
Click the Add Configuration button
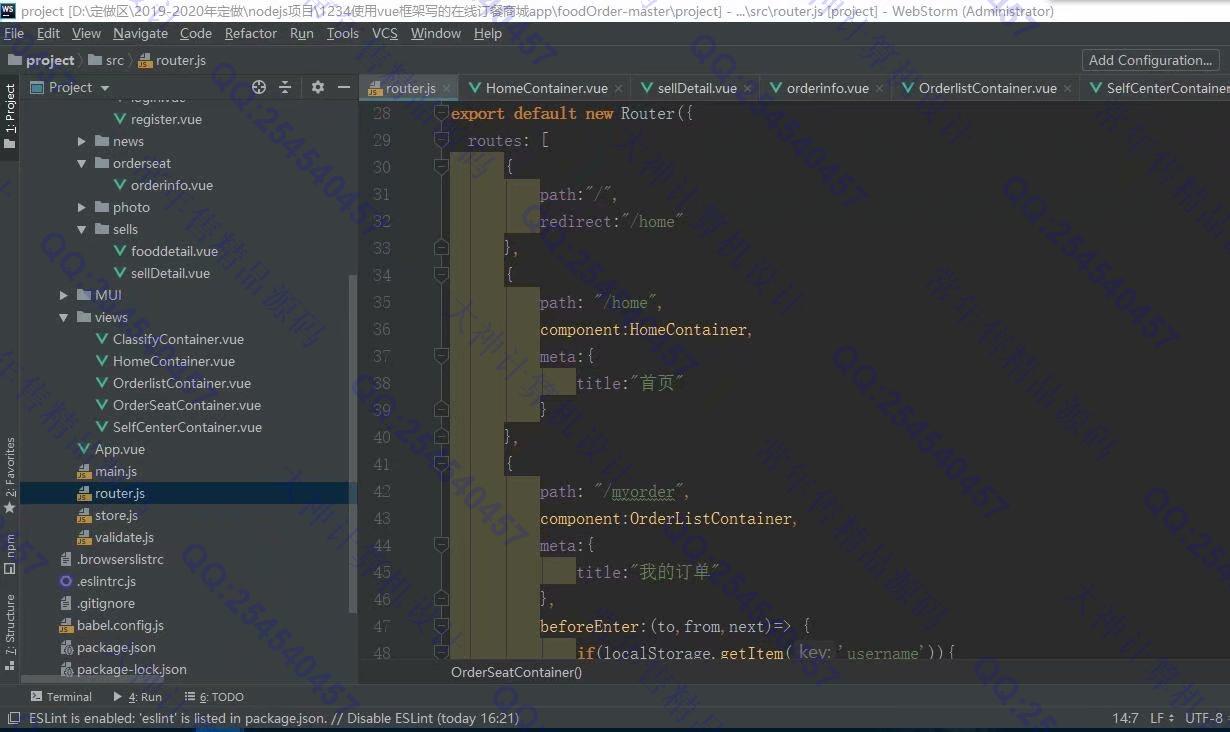(1150, 60)
